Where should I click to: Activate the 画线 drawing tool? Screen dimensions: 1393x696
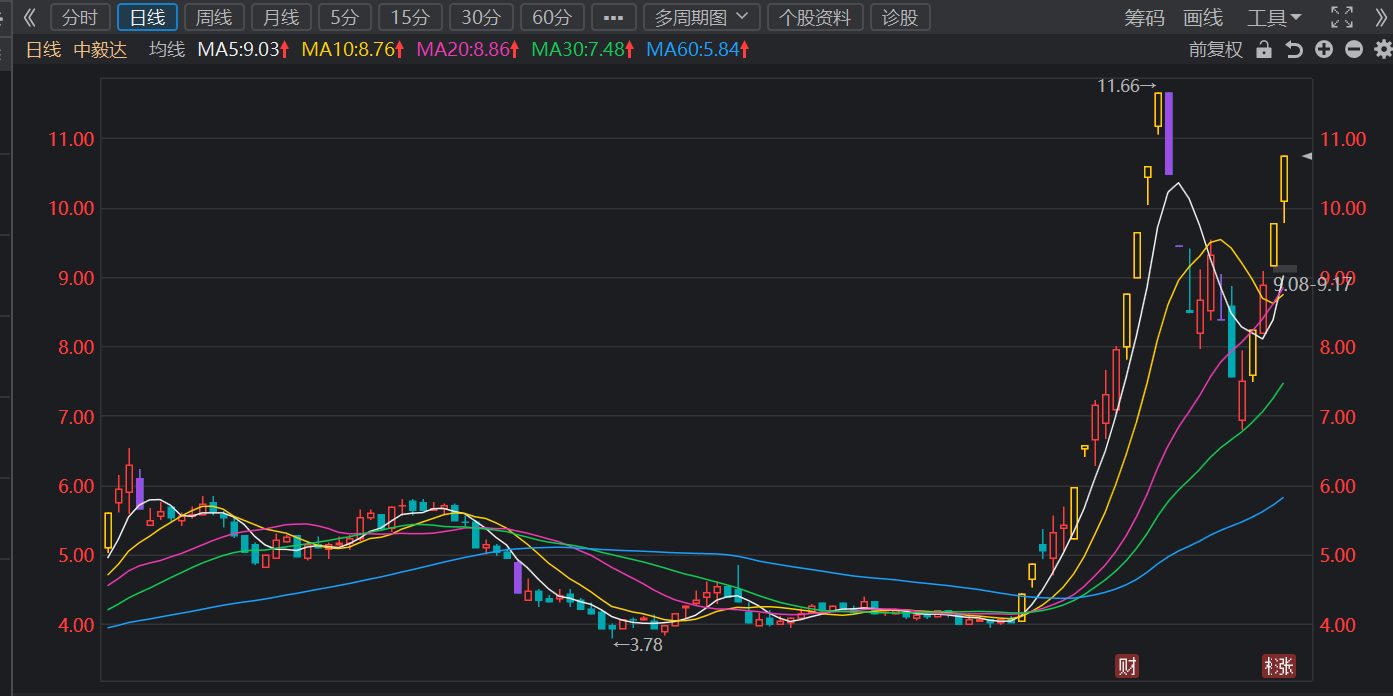(1203, 17)
